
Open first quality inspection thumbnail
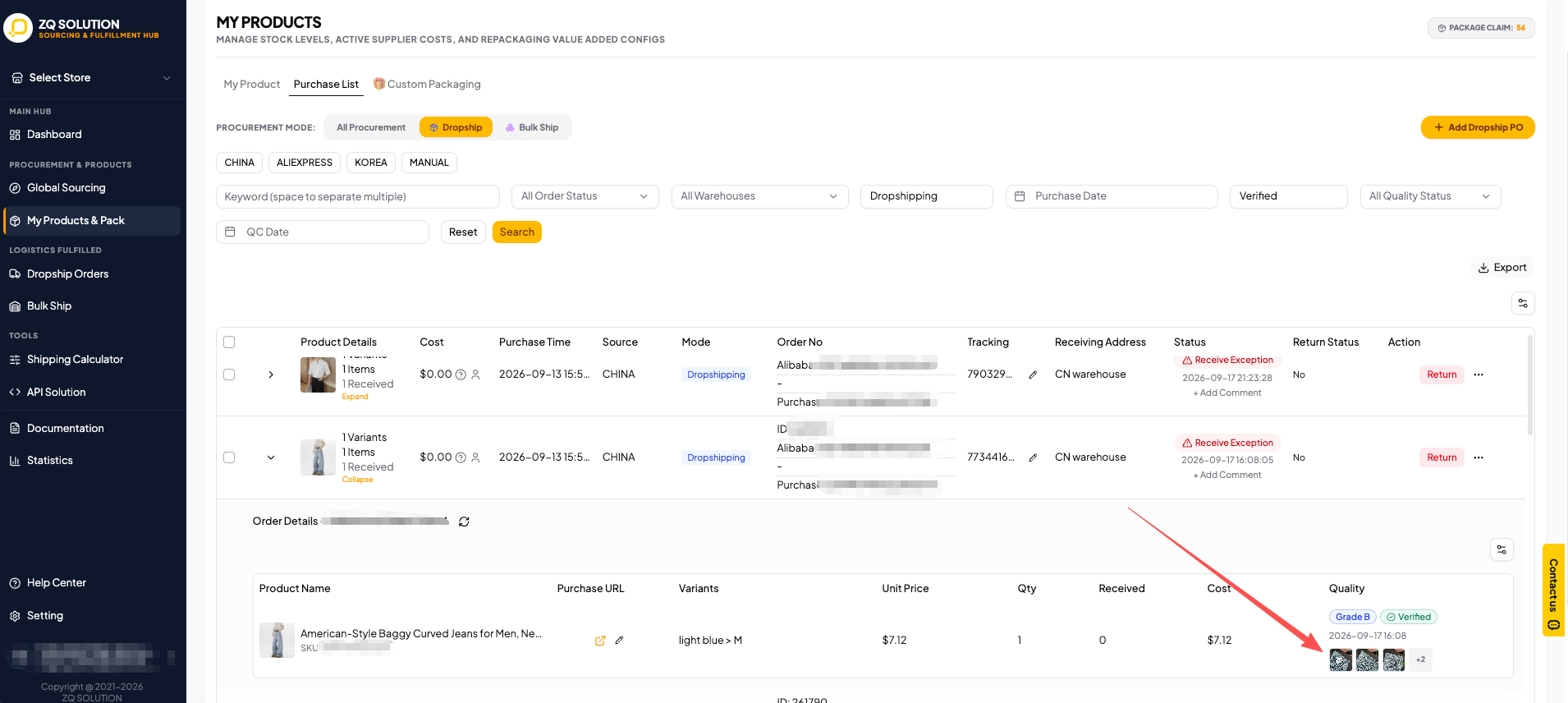(x=1341, y=659)
